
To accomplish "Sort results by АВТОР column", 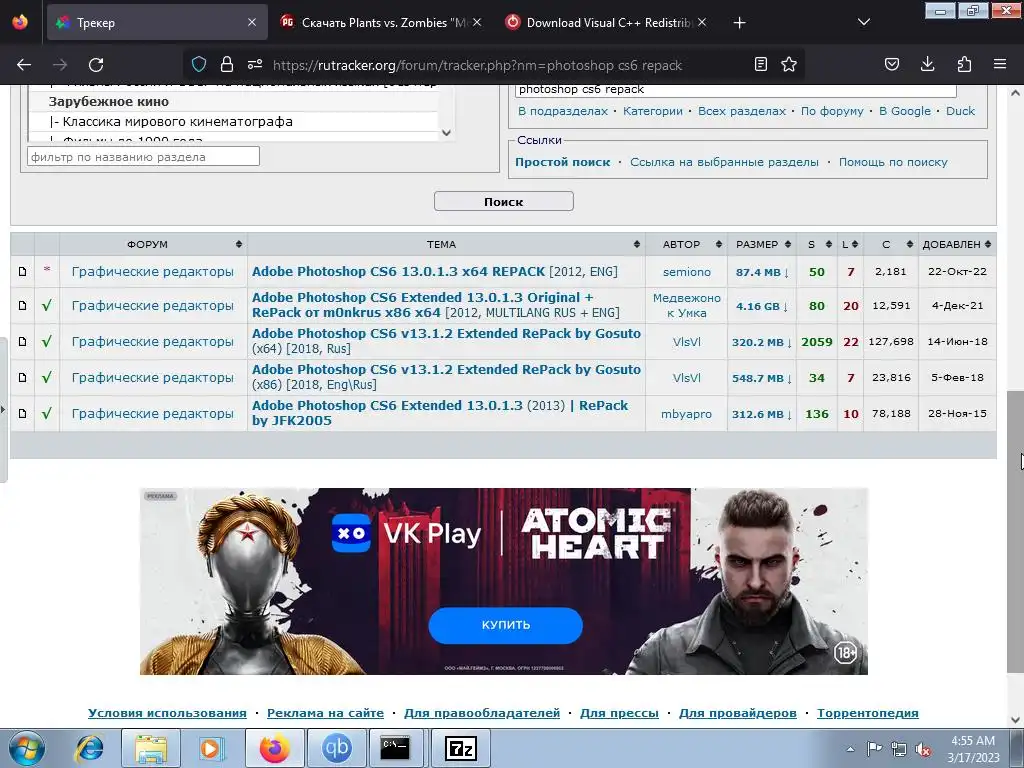I will point(686,244).
